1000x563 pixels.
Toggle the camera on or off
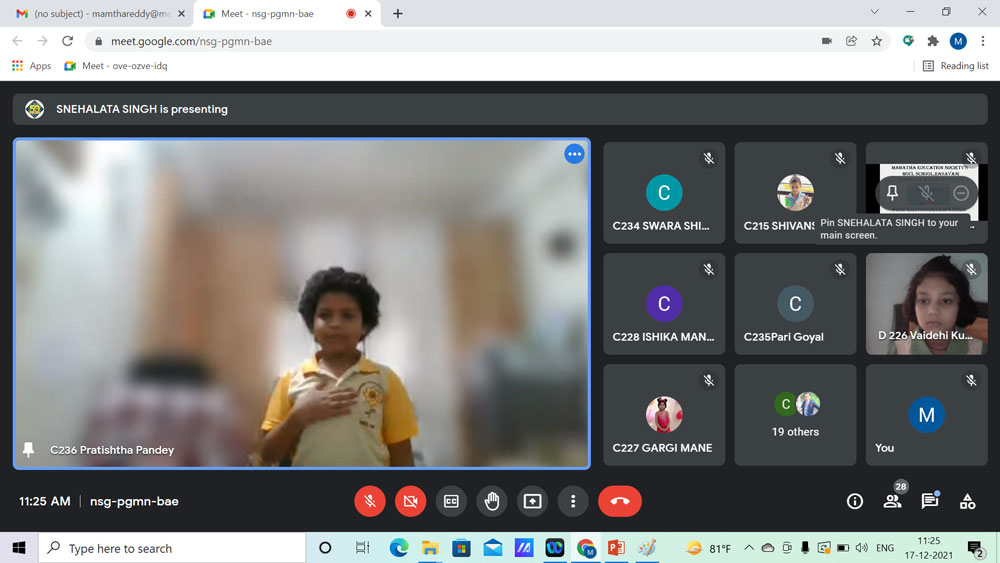coord(410,501)
